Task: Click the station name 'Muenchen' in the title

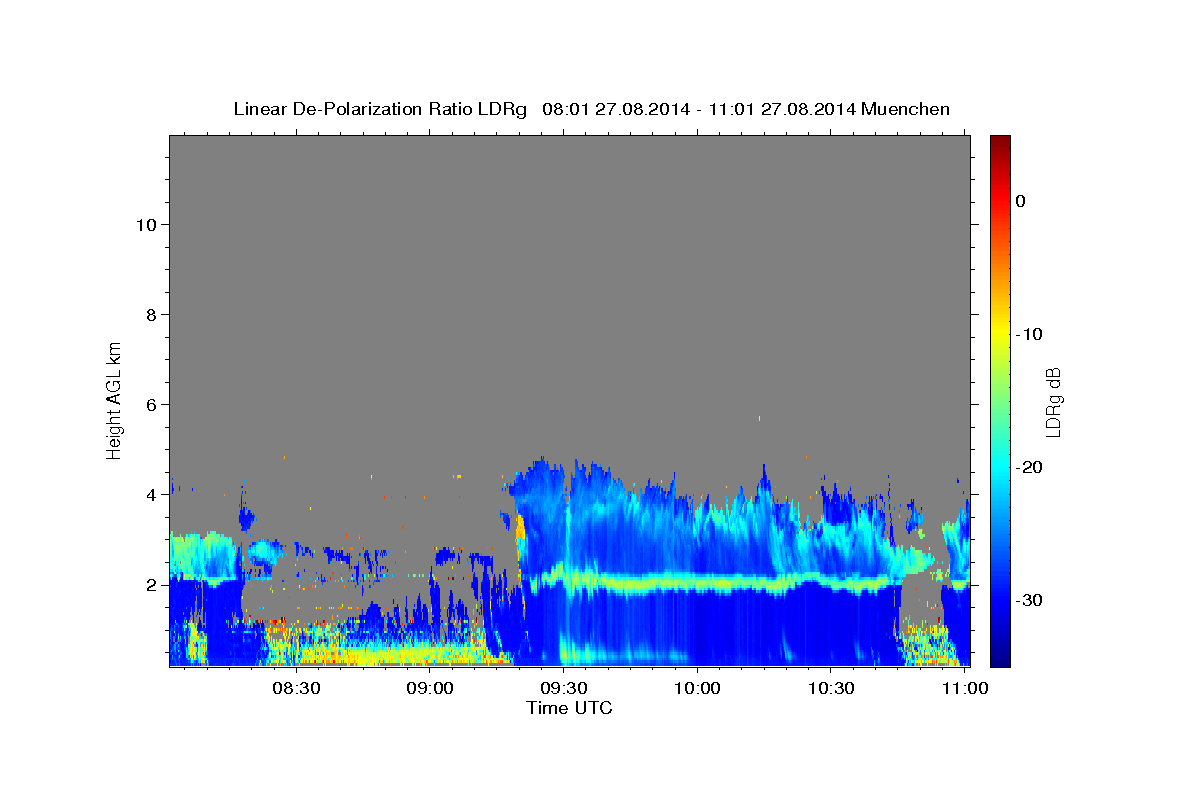Action: click(907, 109)
